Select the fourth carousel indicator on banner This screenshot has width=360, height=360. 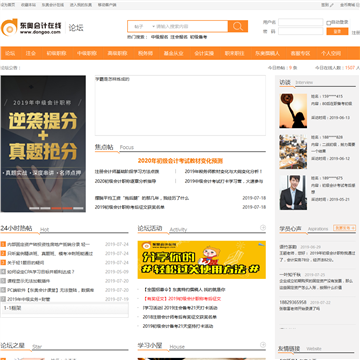click(68, 208)
